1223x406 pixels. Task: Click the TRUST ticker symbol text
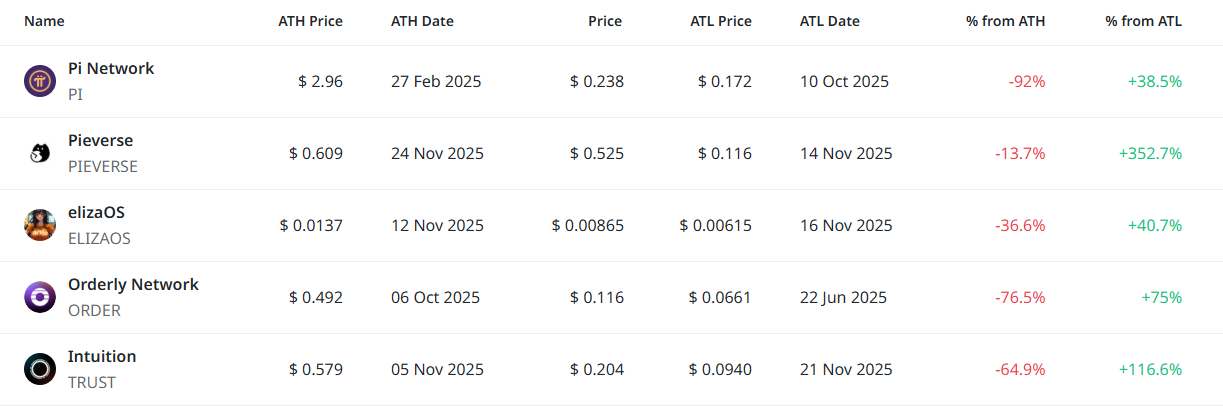click(x=92, y=383)
